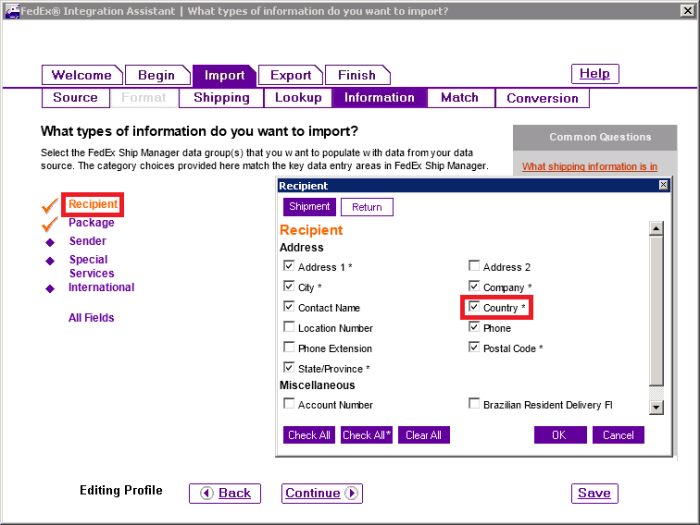
Task: Toggle the City checkbox
Action: point(289,286)
